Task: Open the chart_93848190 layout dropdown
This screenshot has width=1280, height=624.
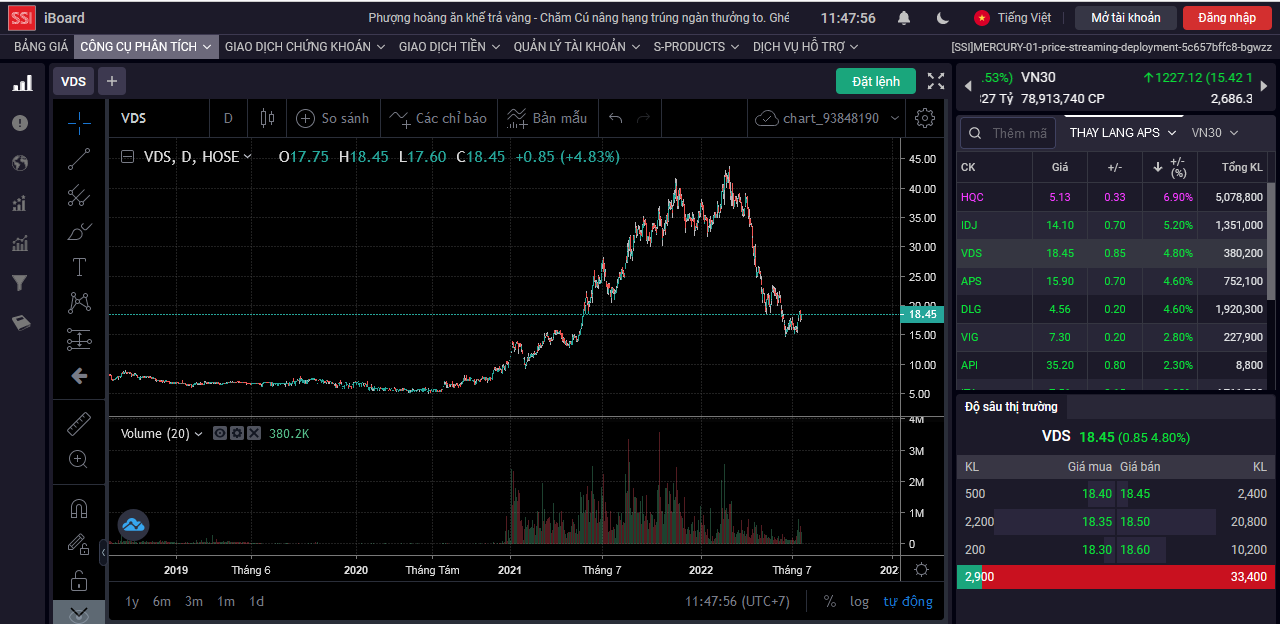Action: (x=895, y=118)
